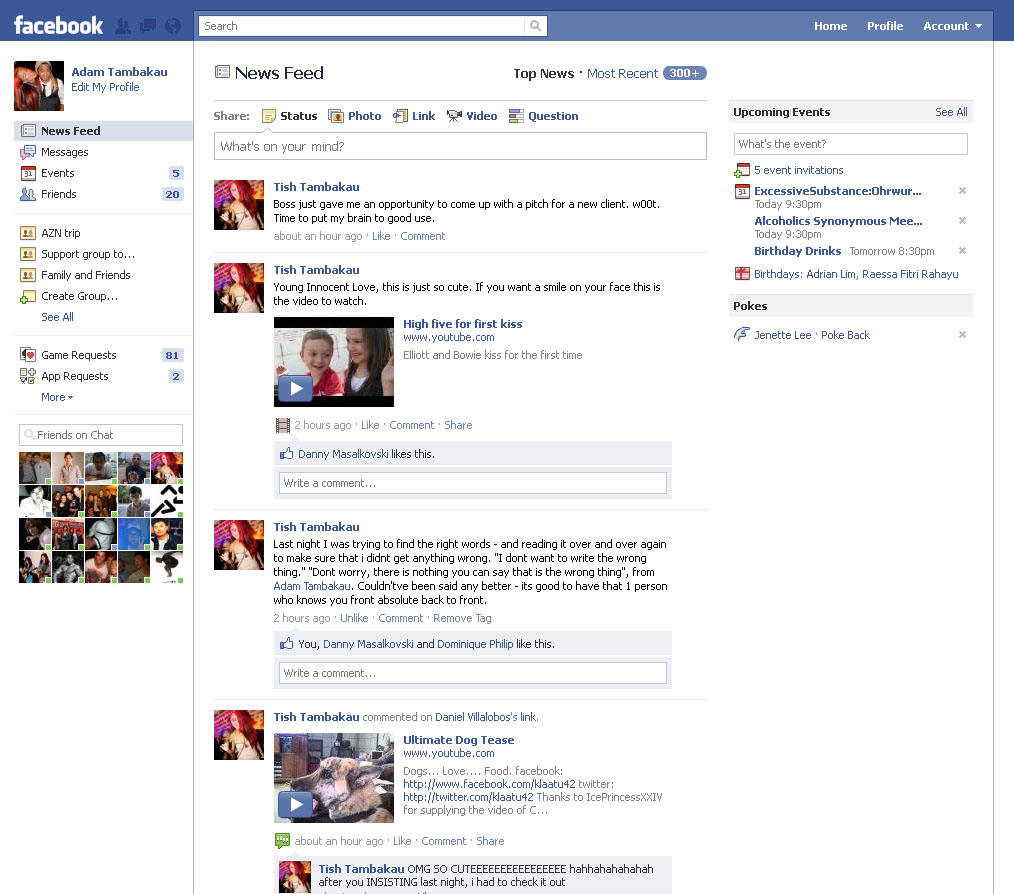Click the Friends on Chat search field
Screen dimensions: 1014x894
pyautogui.click(x=101, y=435)
